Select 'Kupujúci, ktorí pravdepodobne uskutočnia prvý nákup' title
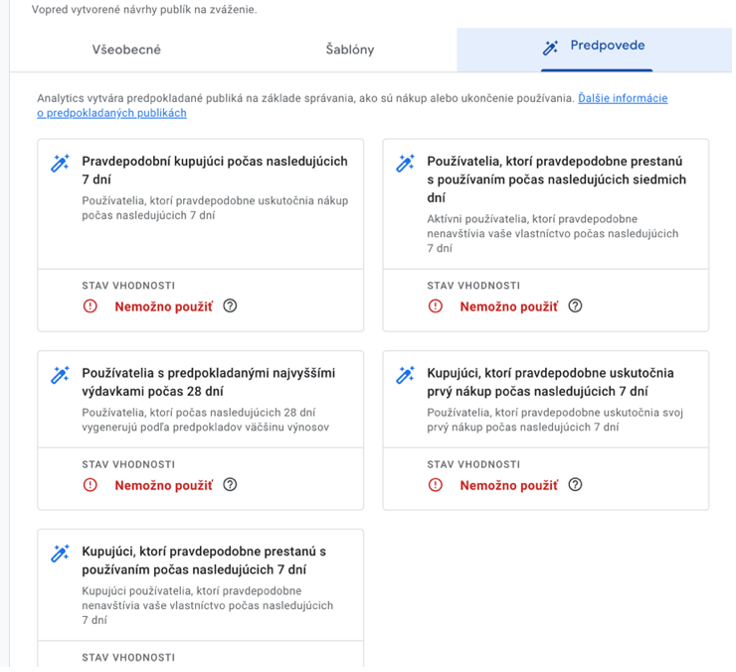 (550, 382)
